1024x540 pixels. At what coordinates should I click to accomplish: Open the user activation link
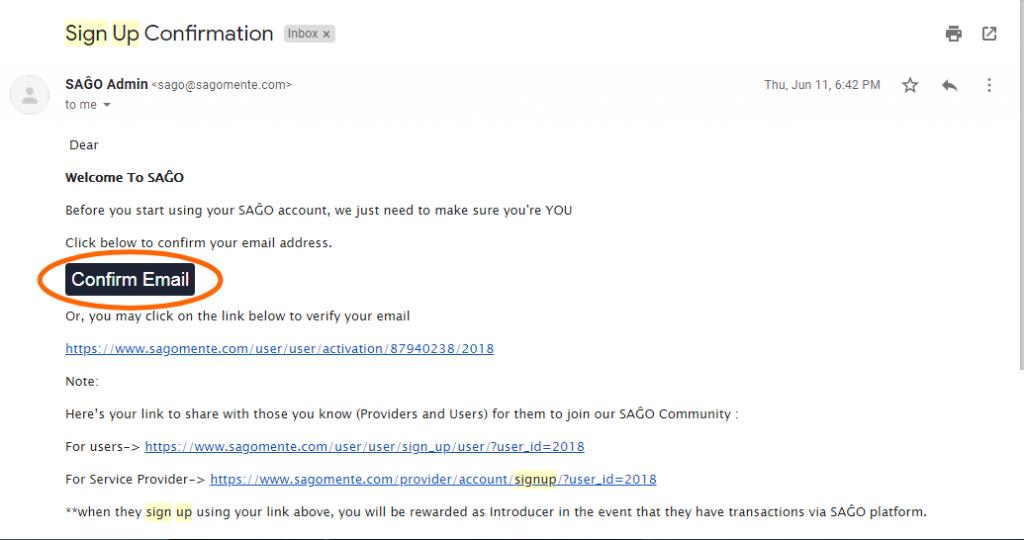tap(279, 349)
